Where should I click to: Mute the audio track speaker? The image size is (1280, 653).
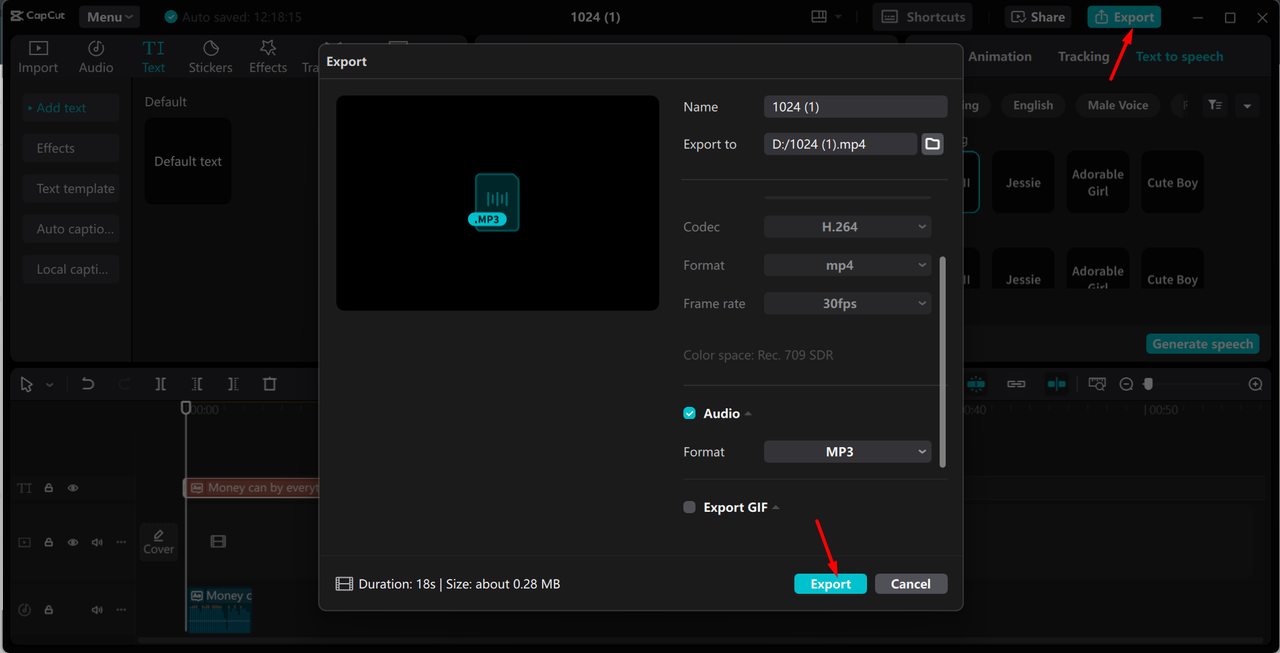[97, 610]
